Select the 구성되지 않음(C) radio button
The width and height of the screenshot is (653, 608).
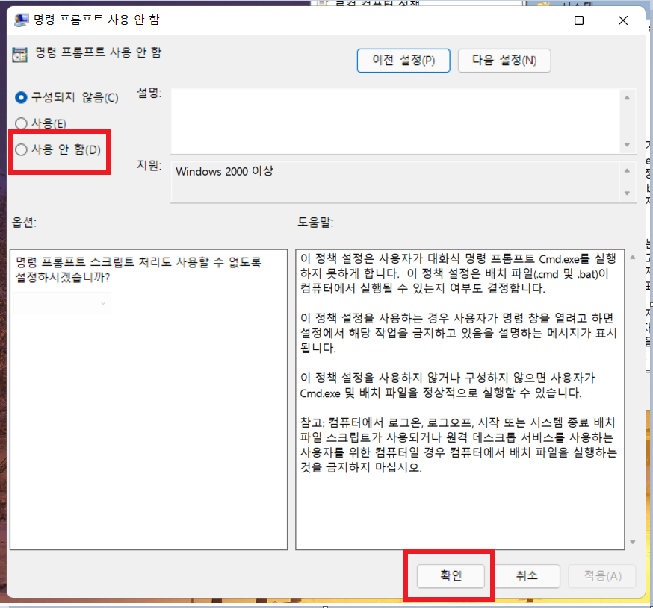pyautogui.click(x=67, y=97)
